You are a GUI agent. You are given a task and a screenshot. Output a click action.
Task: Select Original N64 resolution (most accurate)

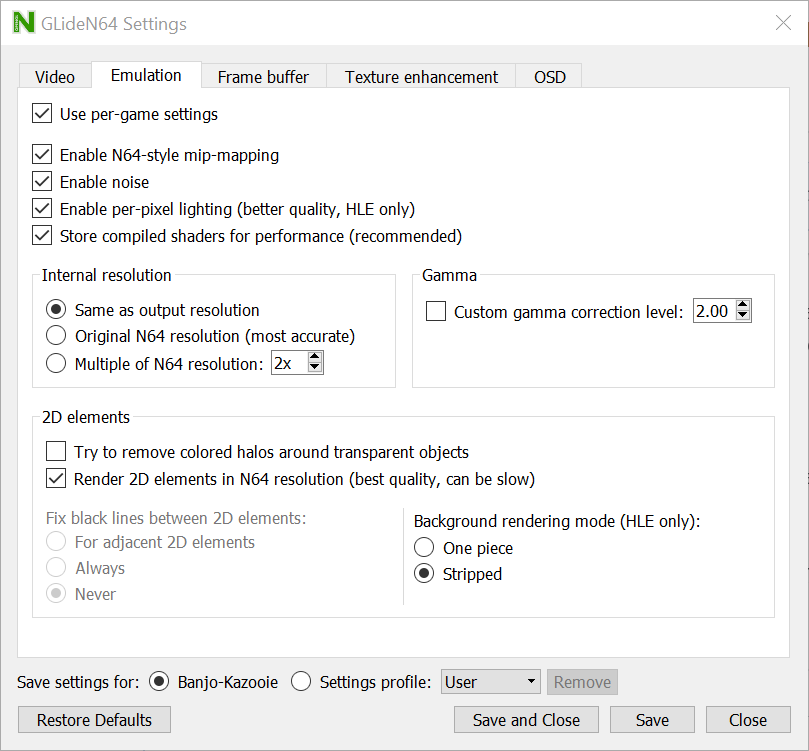56,337
